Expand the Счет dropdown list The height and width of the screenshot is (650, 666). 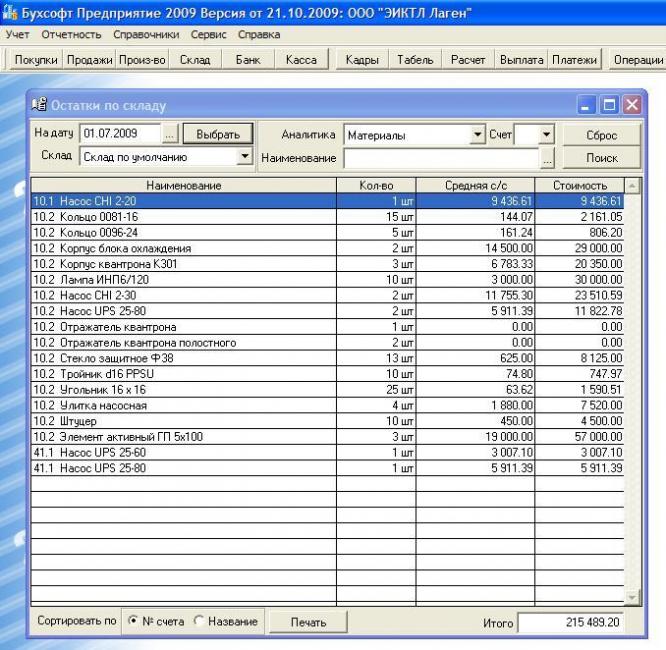click(x=546, y=134)
